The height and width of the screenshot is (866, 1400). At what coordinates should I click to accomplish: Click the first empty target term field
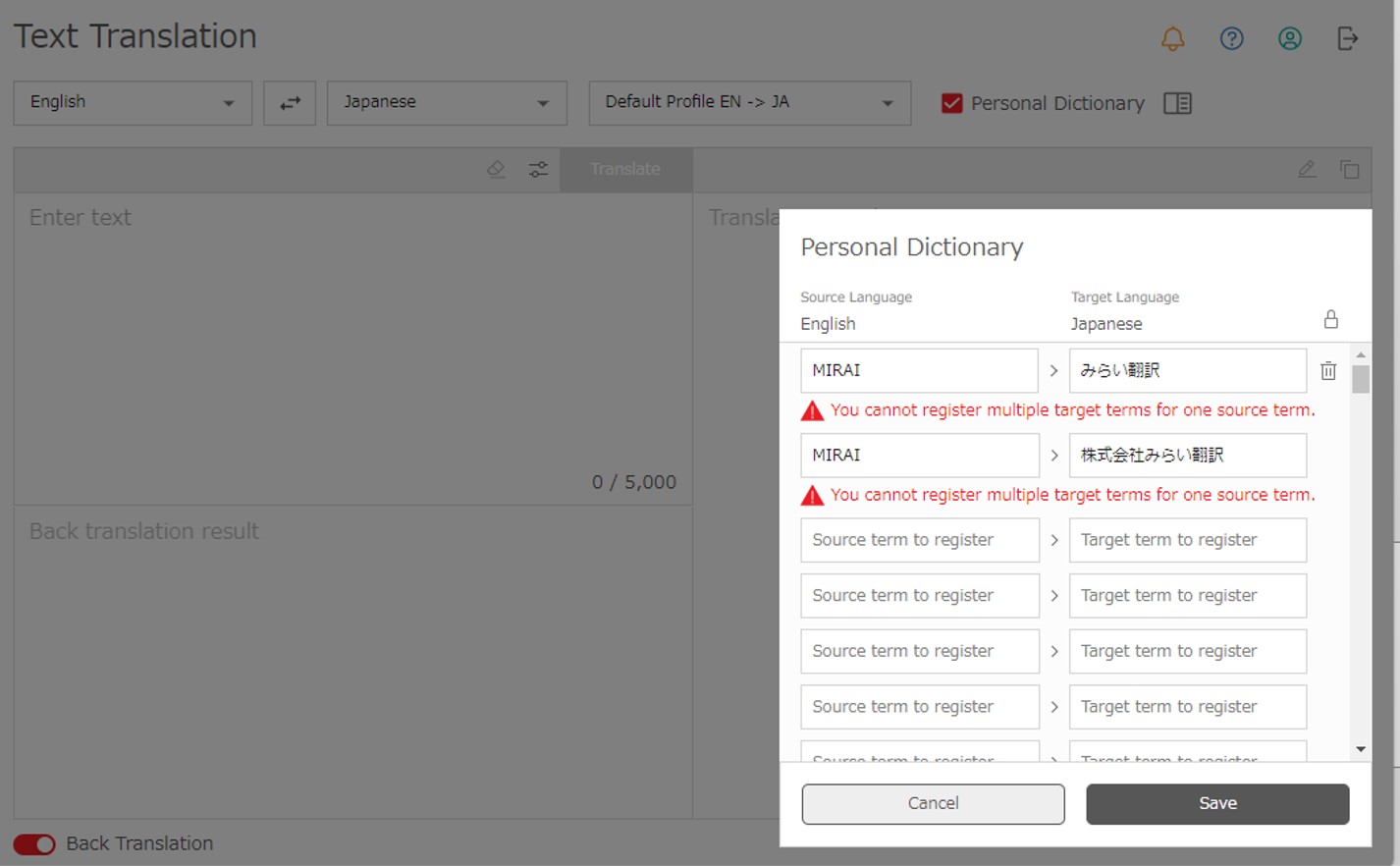point(1188,540)
